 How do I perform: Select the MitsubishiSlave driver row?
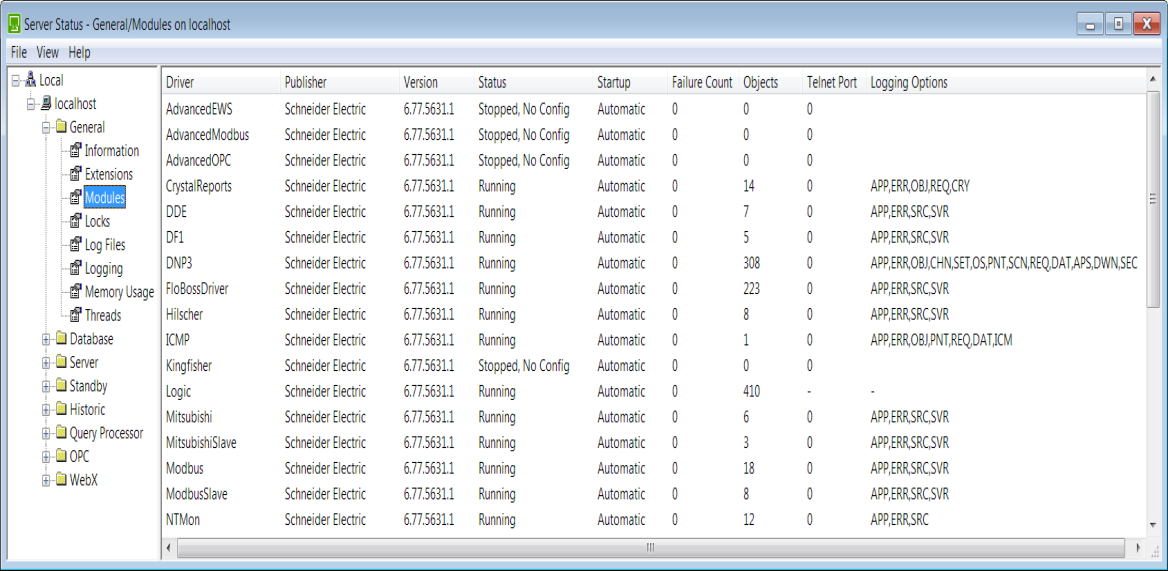click(654, 442)
